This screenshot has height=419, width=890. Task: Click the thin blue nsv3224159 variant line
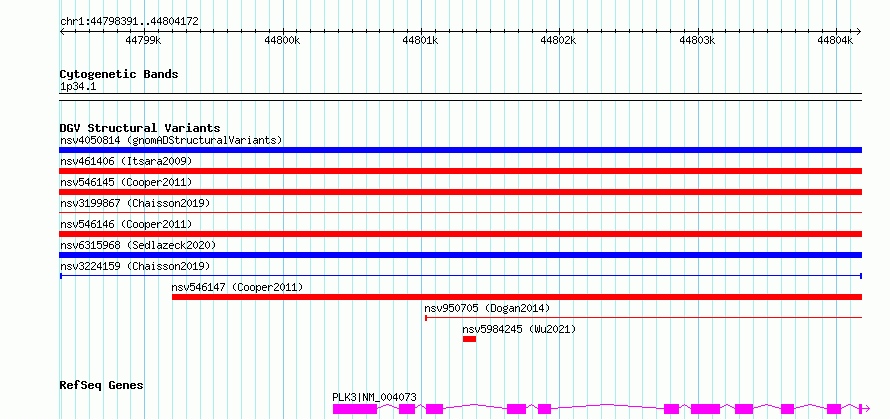tap(460, 276)
